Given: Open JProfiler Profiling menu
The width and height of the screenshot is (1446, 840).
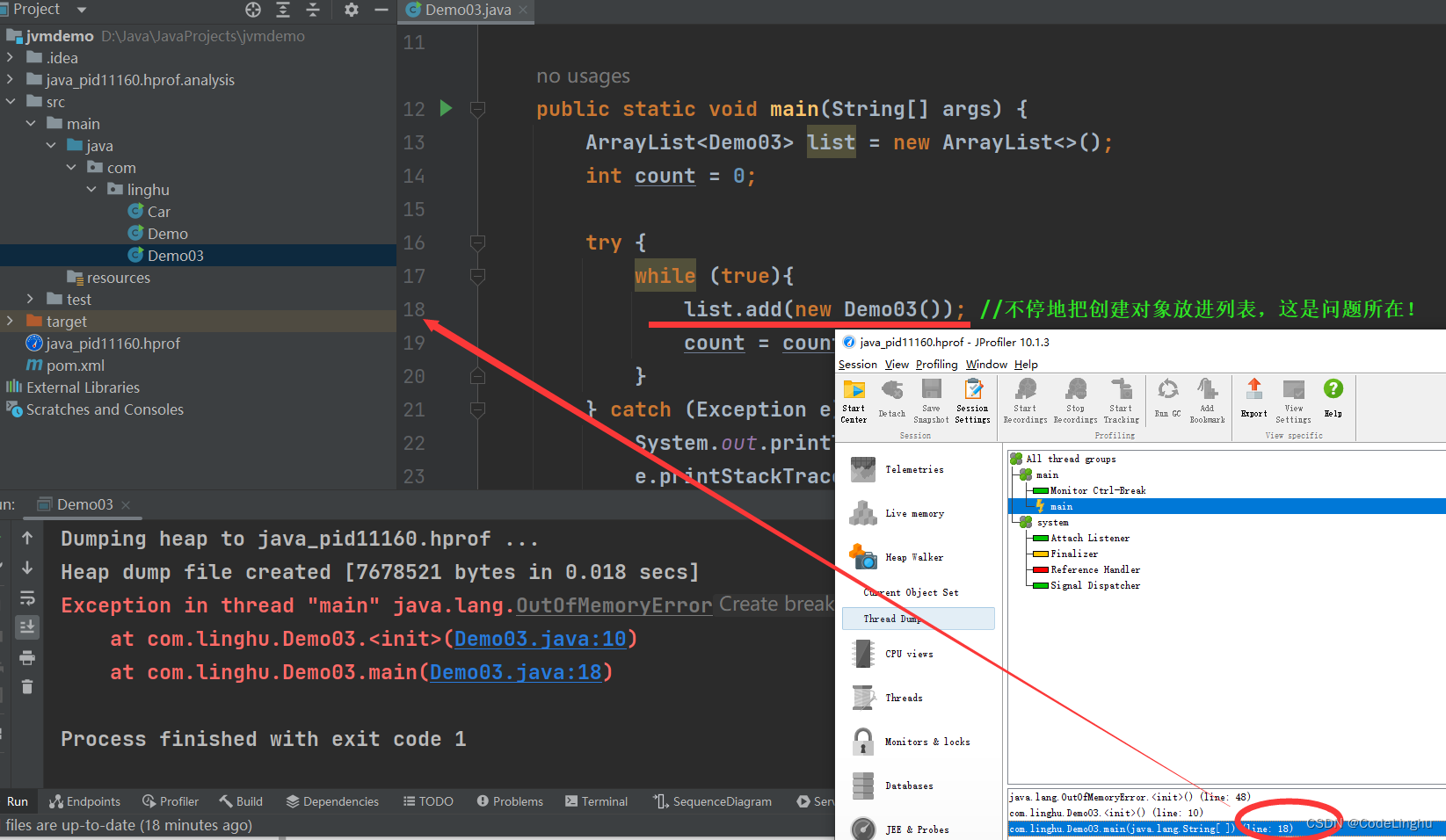Looking at the screenshot, I should (x=937, y=365).
